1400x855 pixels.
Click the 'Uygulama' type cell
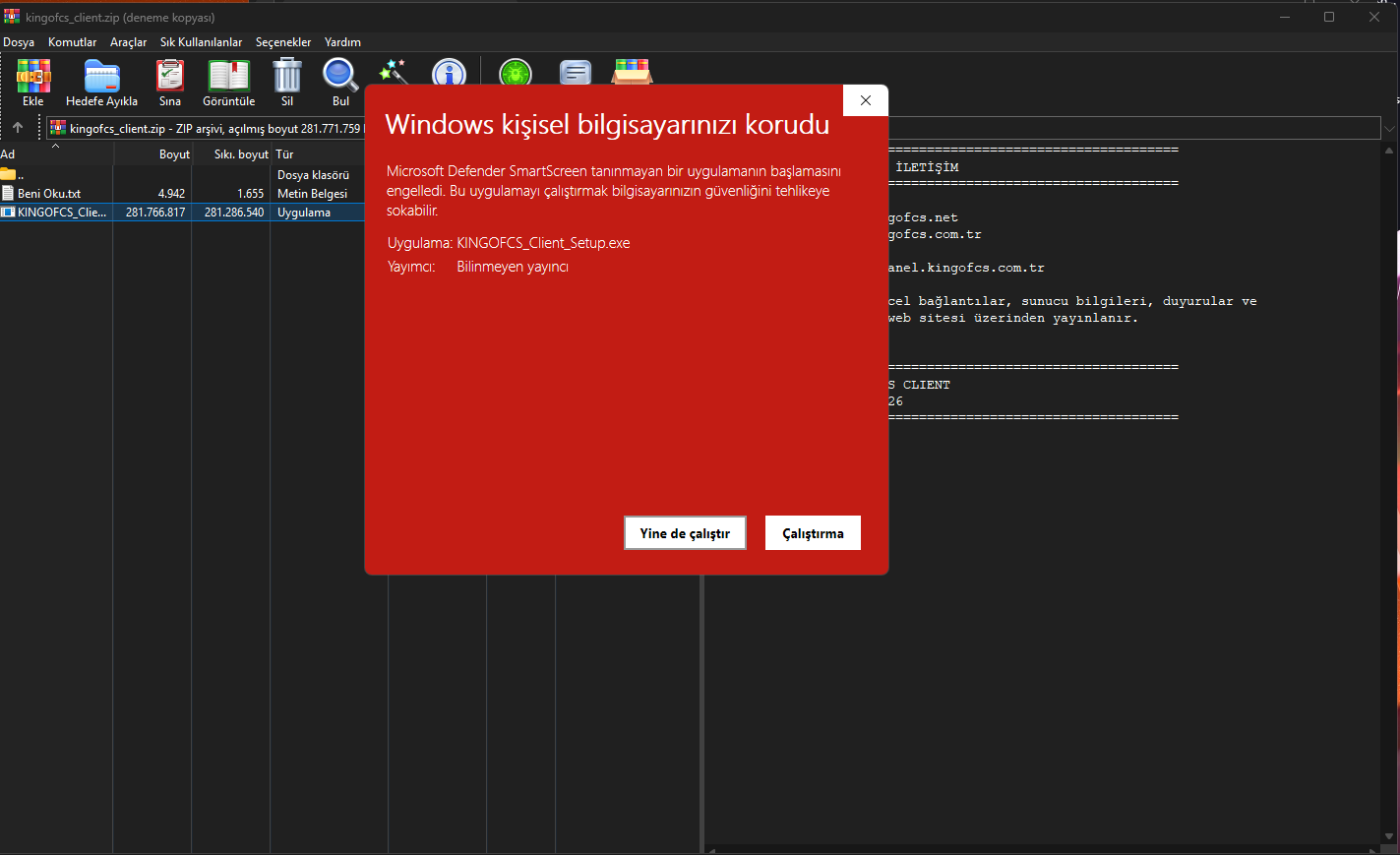click(304, 213)
